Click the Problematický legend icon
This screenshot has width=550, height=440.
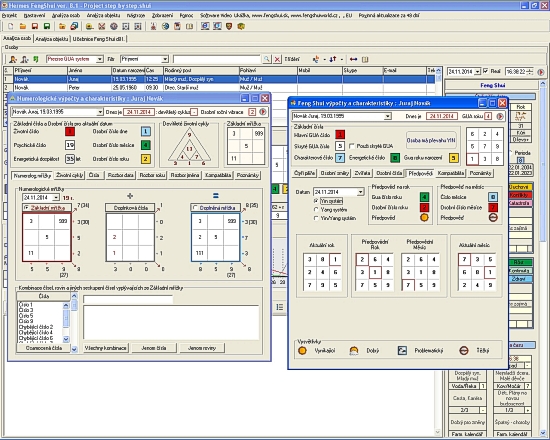(402, 351)
